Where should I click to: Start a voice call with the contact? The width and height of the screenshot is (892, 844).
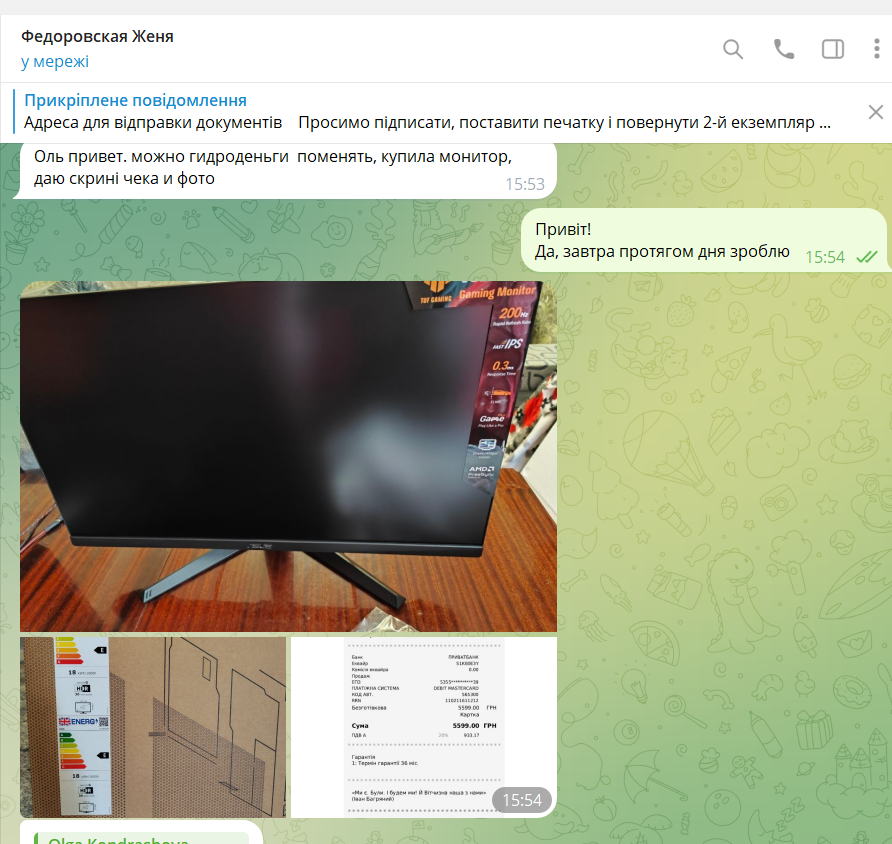click(x=784, y=49)
